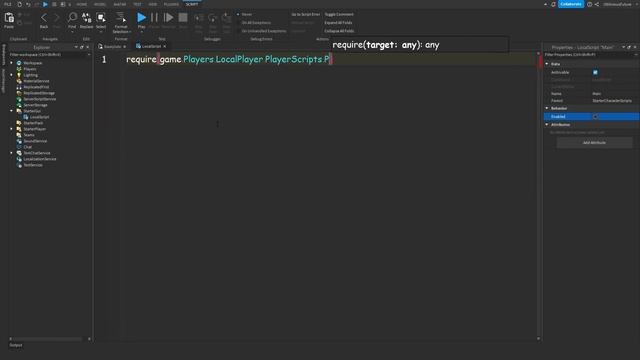Image resolution: width=640 pixels, height=360 pixels.
Task: Select On Unhandled Exceptions option
Action: coord(263,31)
